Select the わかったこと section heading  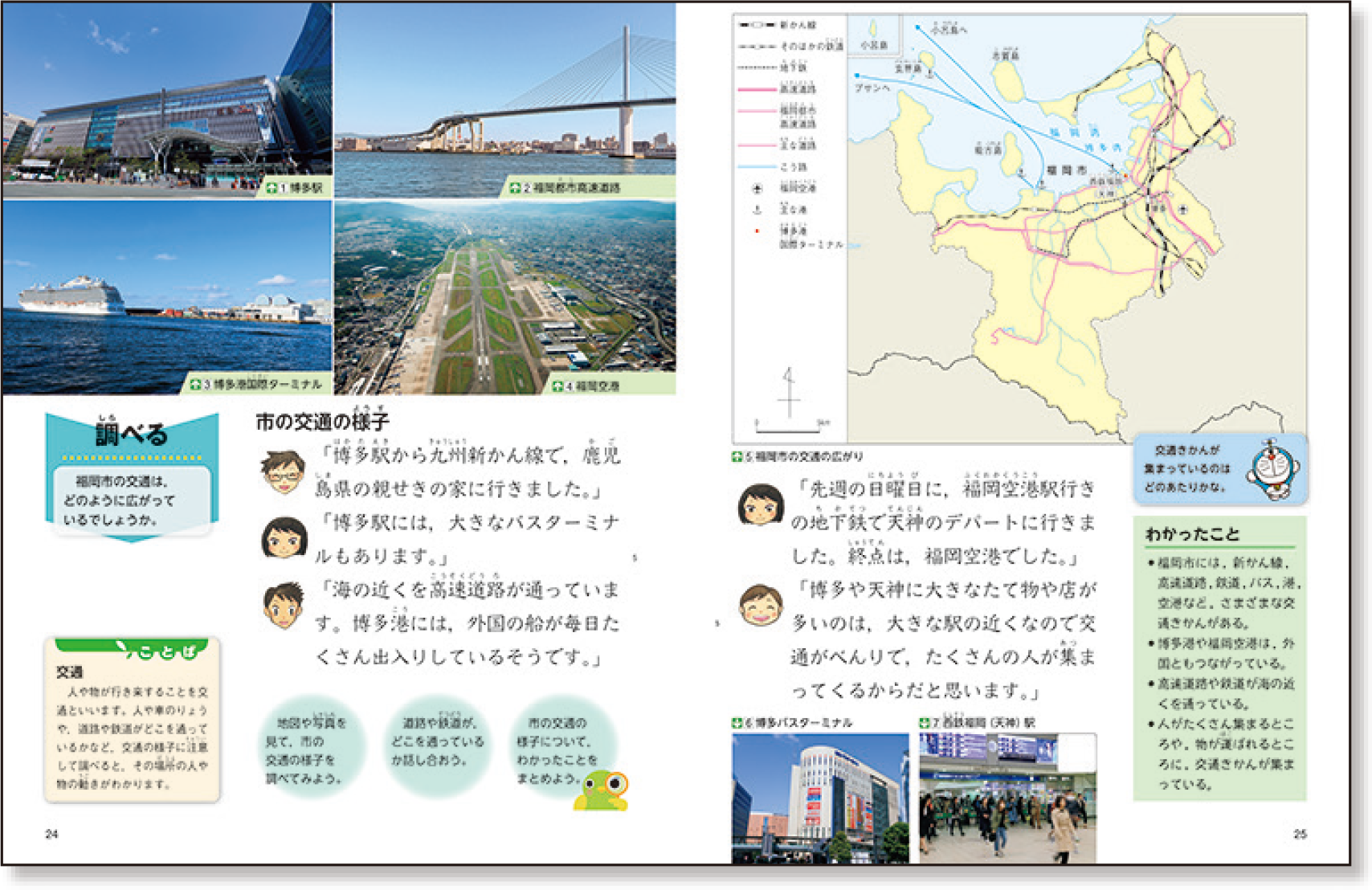pos(1192,534)
